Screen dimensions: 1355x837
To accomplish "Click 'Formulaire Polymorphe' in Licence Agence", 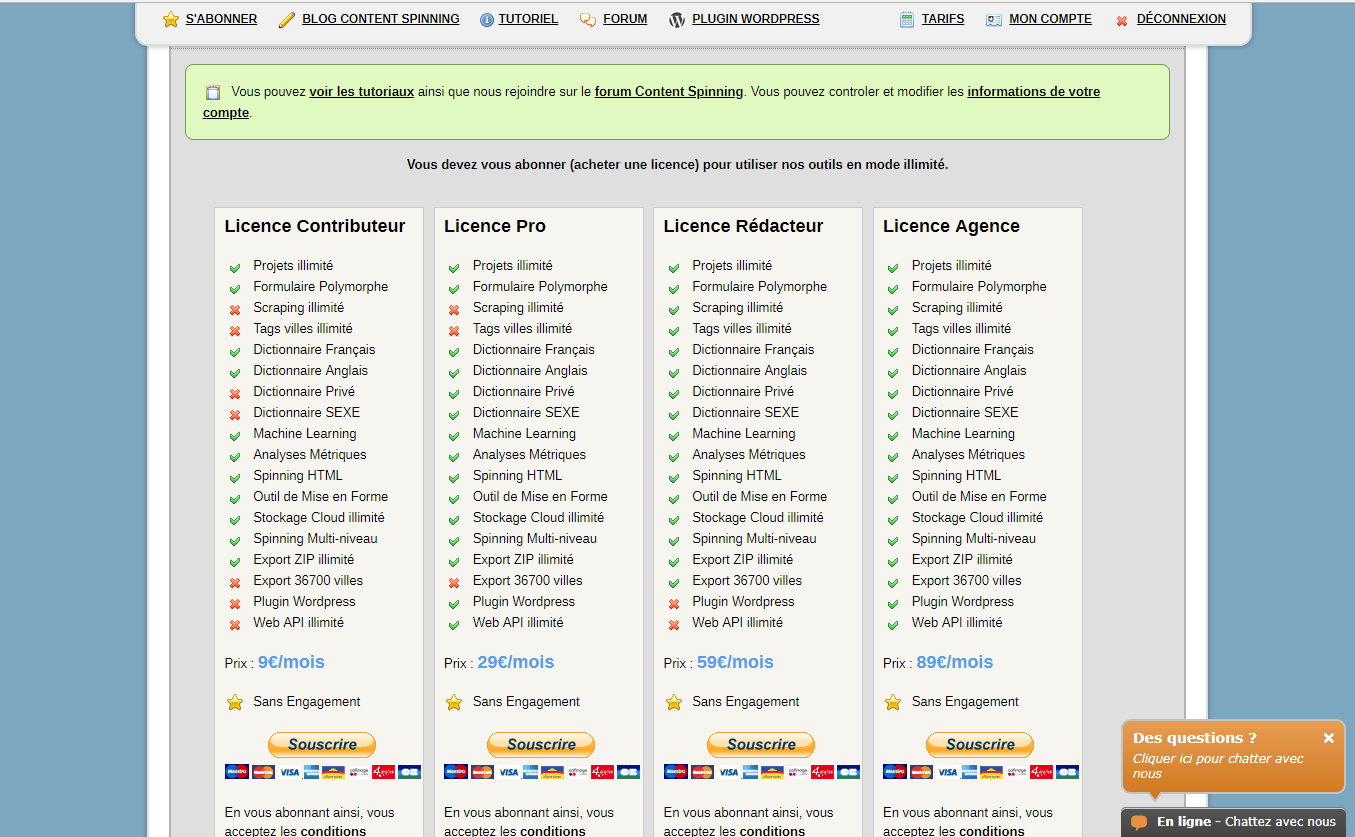I will pyautogui.click(x=979, y=286).
